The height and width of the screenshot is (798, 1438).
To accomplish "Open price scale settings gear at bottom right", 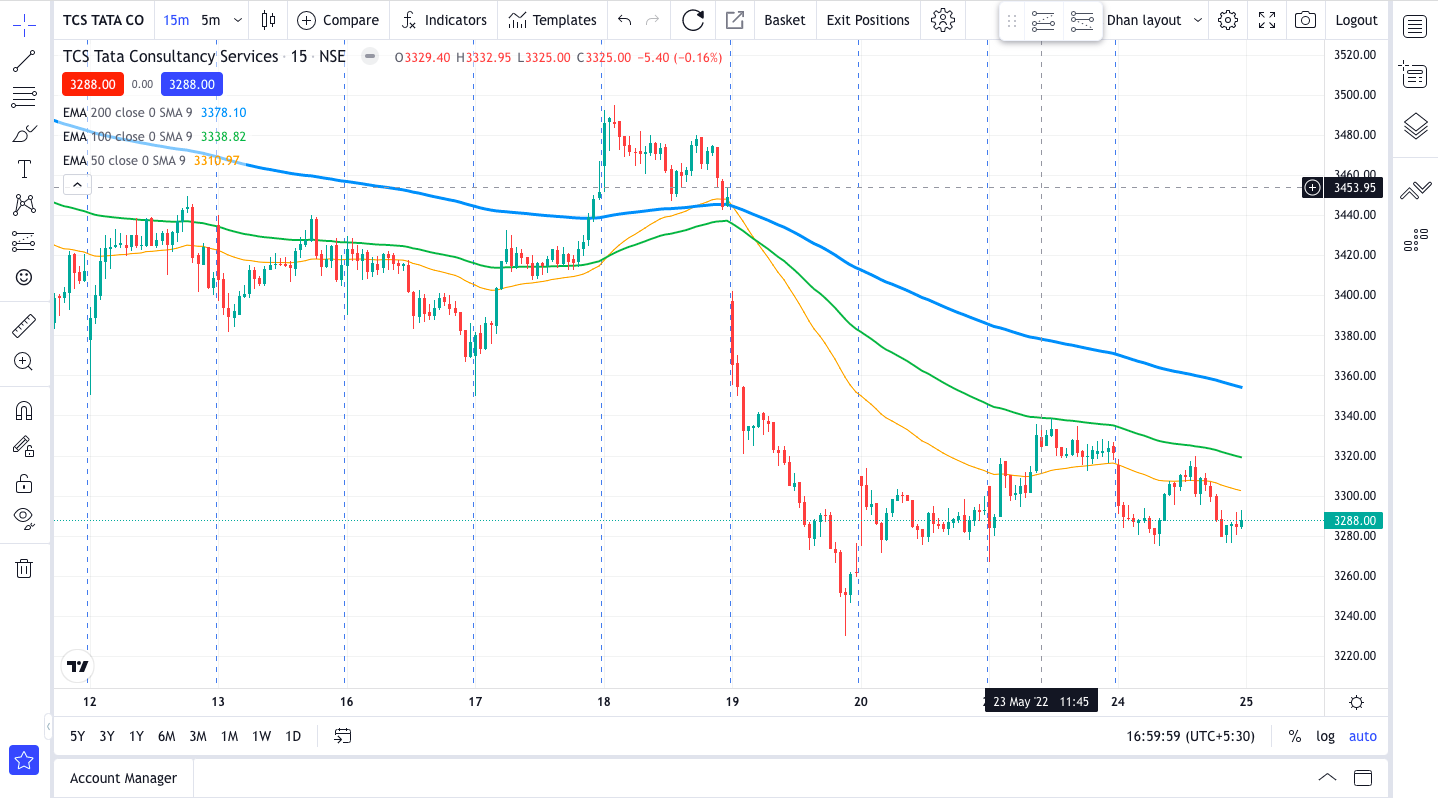I will (x=1357, y=702).
